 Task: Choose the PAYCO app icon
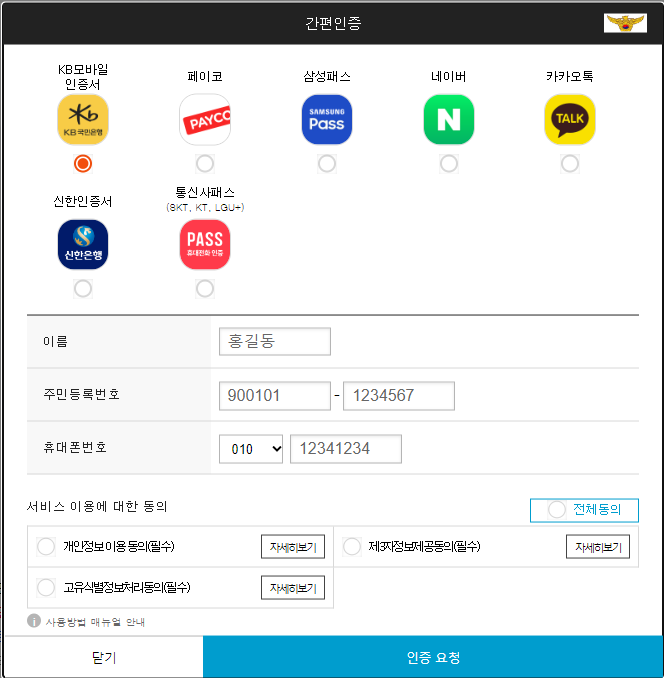click(205, 120)
